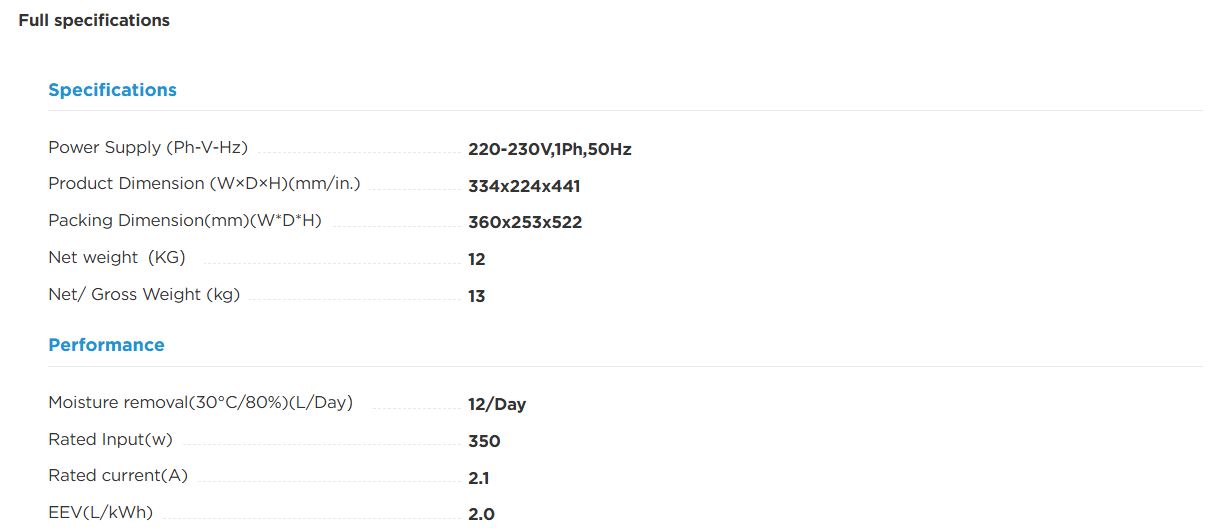This screenshot has height=528, width=1210.
Task: Click the EEV(L/kWh) label
Action: [101, 513]
